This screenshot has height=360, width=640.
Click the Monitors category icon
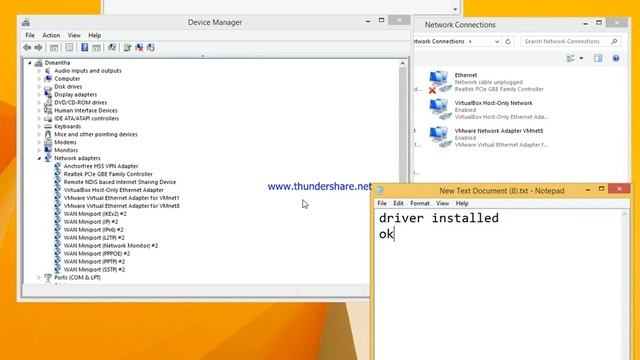tap(48, 150)
